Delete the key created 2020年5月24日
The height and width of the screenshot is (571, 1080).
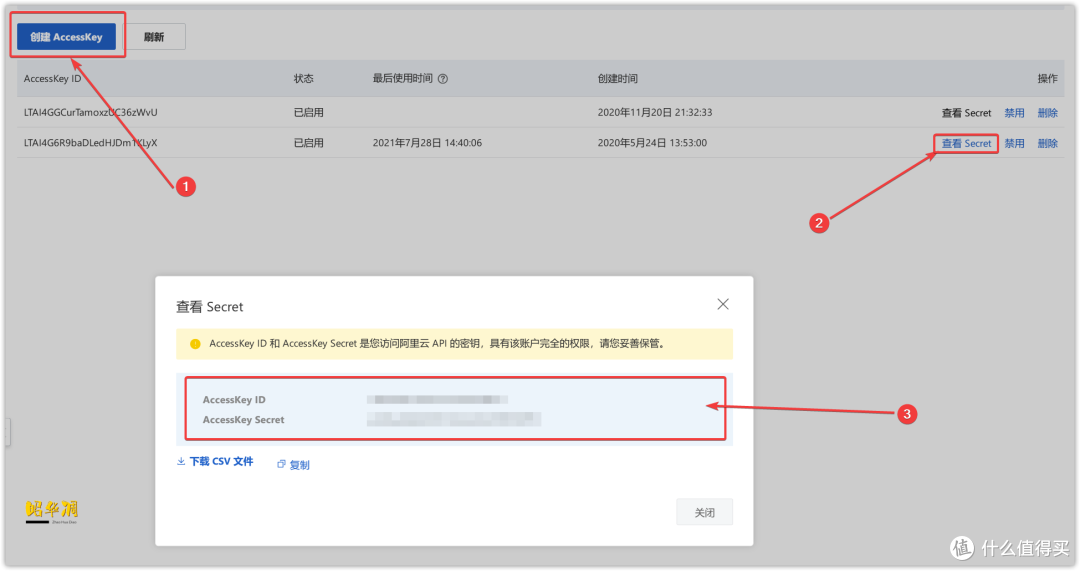tap(1047, 143)
